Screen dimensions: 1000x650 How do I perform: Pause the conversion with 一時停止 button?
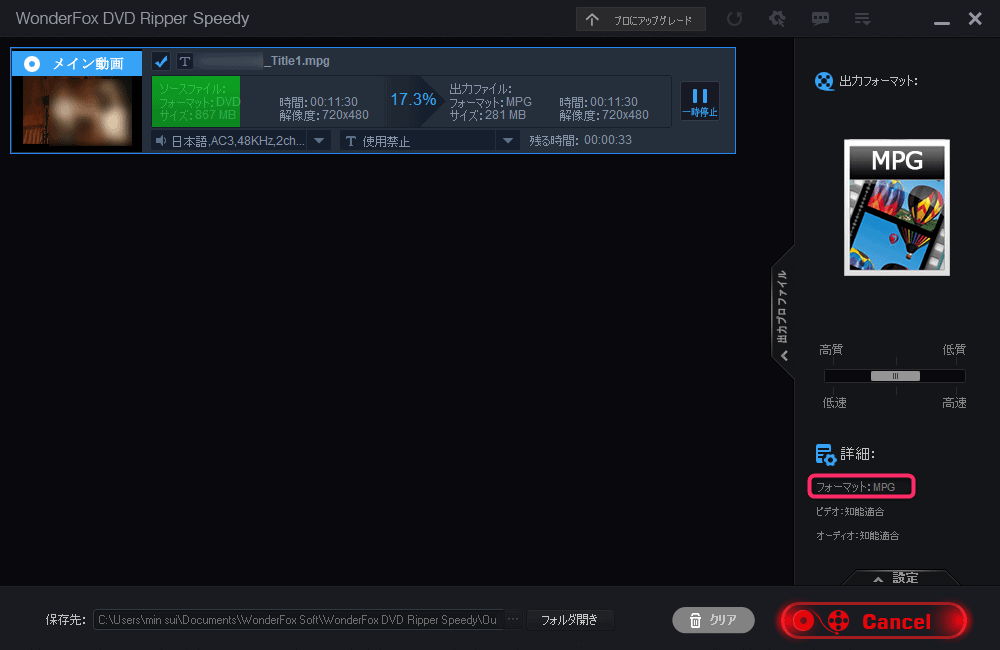coord(699,101)
